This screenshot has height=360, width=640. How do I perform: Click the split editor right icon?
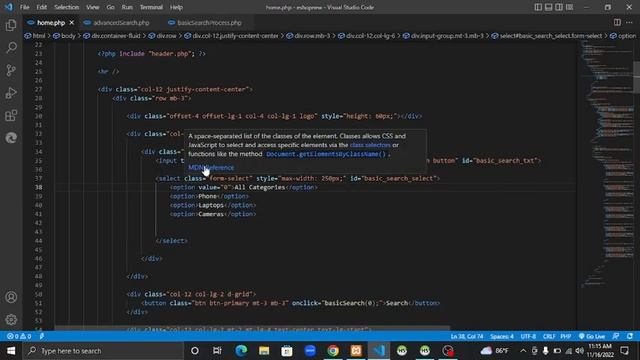click(x=617, y=22)
